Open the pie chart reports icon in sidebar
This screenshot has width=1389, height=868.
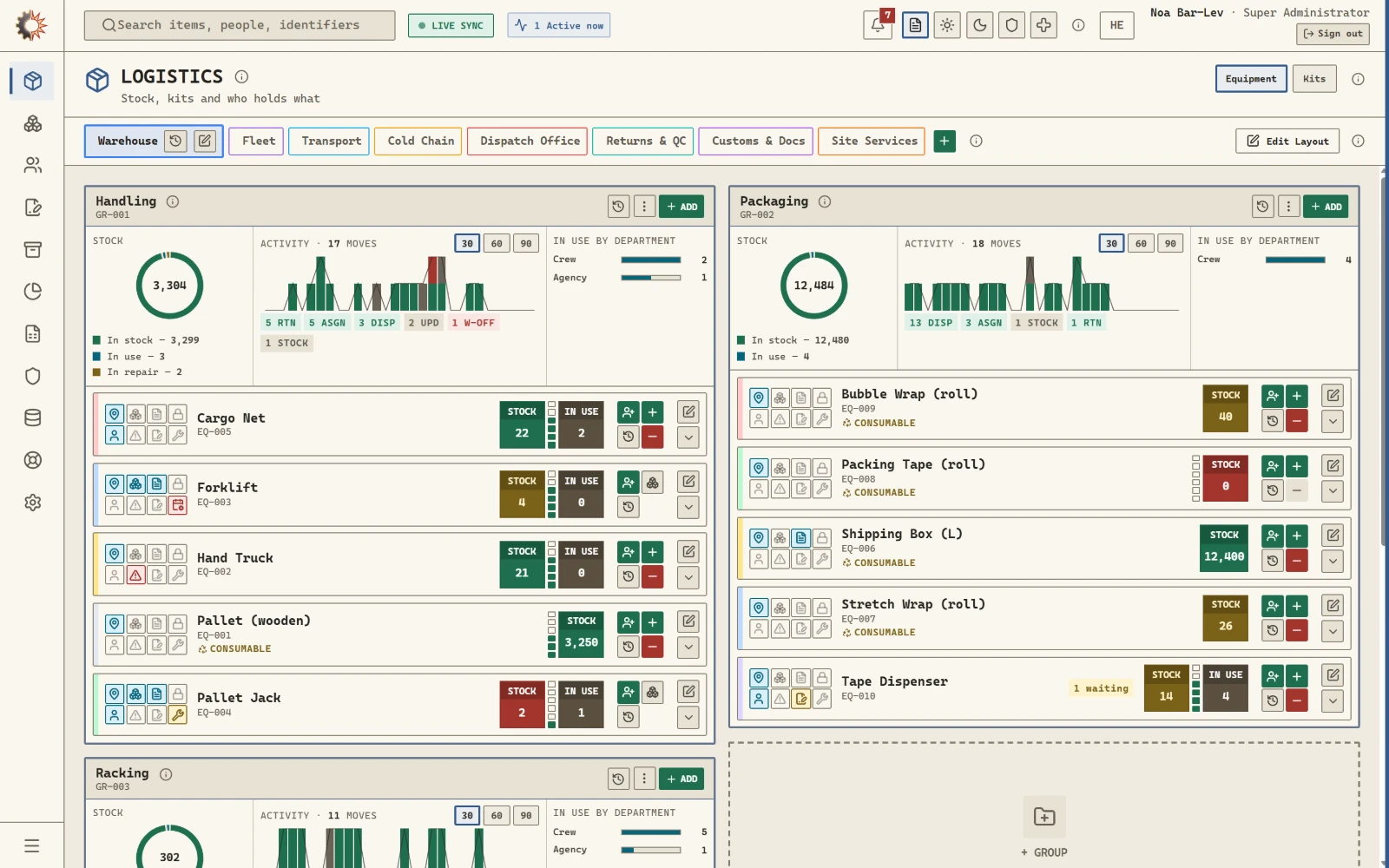32,292
